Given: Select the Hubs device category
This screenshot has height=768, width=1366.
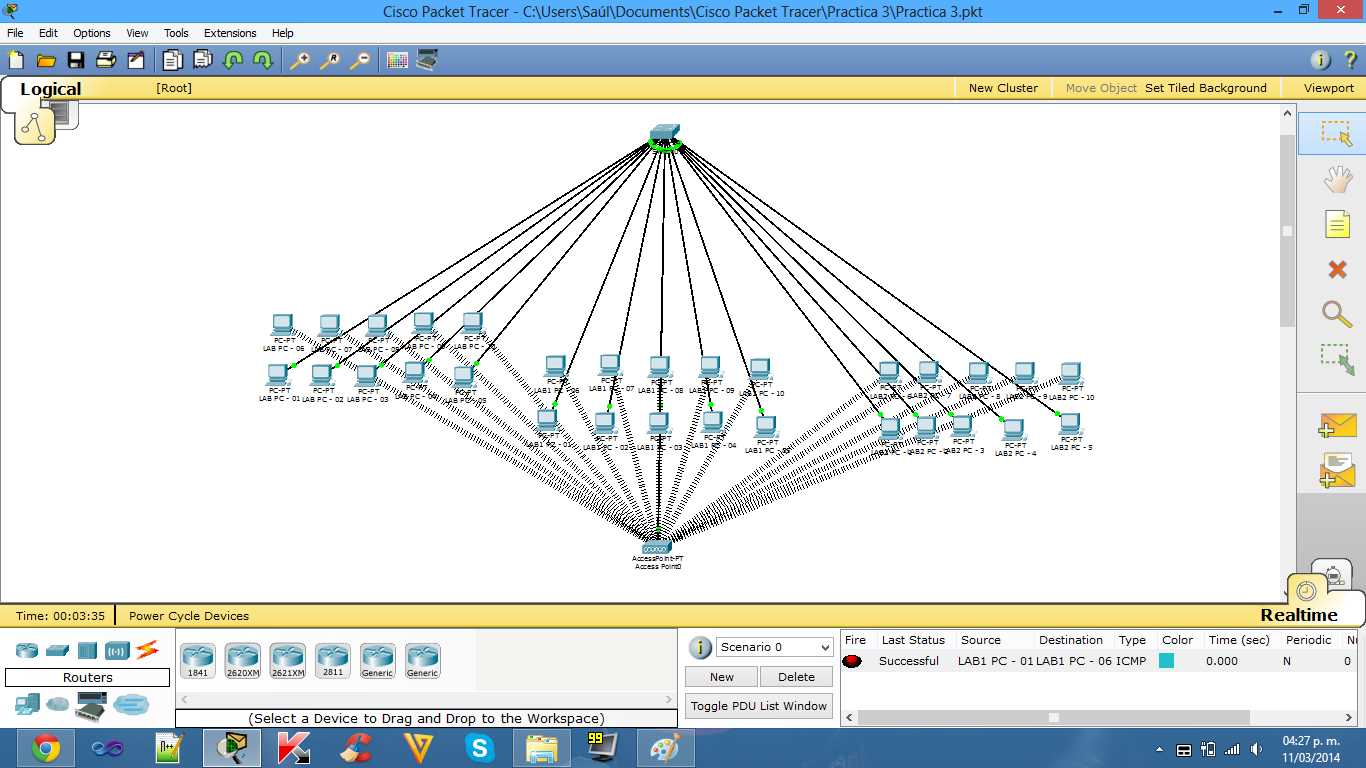Looking at the screenshot, I should pyautogui.click(x=87, y=651).
